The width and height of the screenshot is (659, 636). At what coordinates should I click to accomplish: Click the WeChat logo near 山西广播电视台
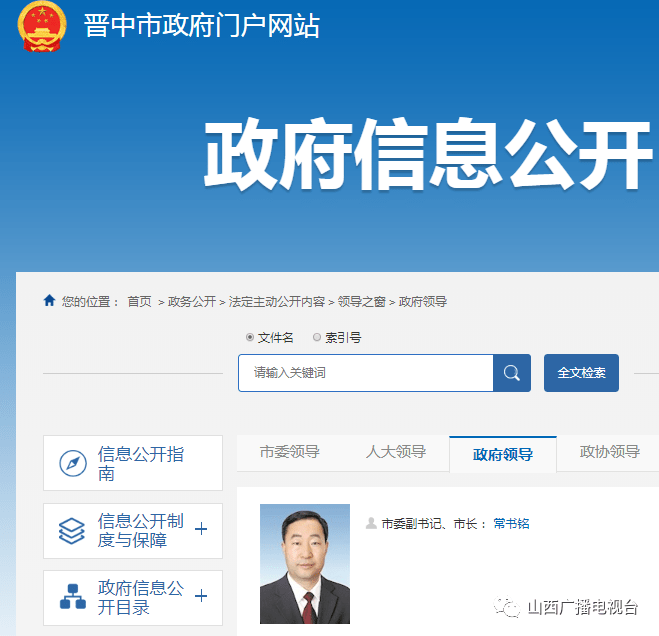click(x=507, y=607)
